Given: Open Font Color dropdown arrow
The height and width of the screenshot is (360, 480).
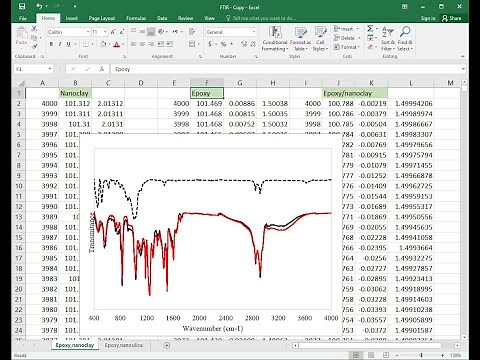Looking at the screenshot, I should 123,44.
